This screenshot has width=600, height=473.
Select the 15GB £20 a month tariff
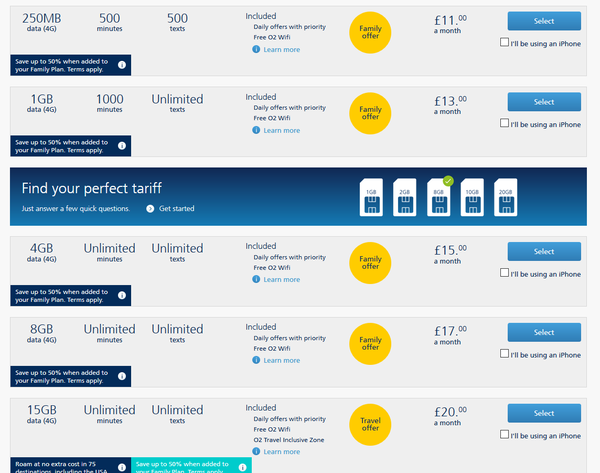click(x=544, y=413)
